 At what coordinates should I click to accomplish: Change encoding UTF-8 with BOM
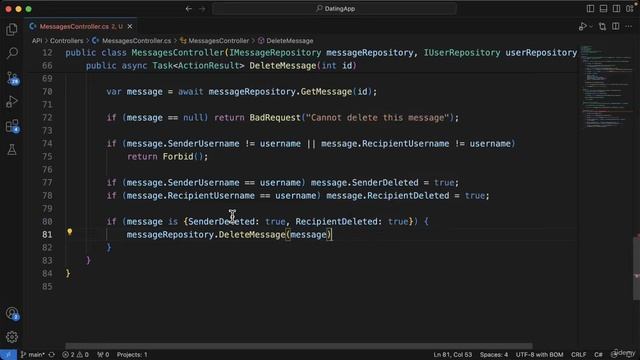pyautogui.click(x=539, y=355)
